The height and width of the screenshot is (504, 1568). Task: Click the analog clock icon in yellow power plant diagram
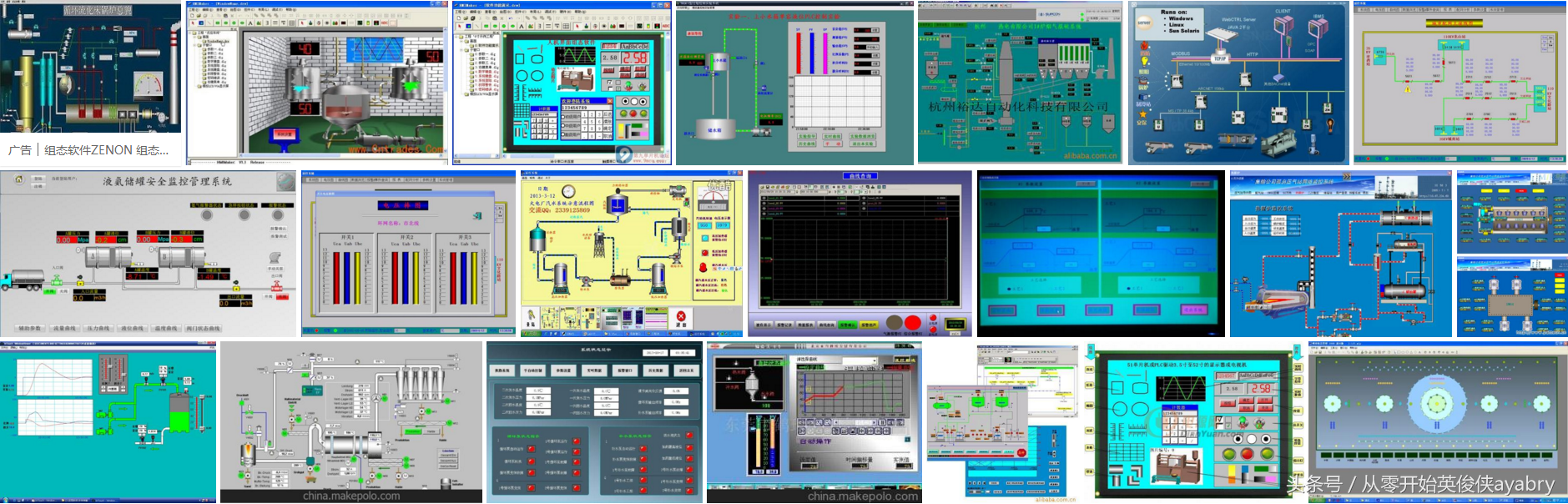[x=568, y=191]
